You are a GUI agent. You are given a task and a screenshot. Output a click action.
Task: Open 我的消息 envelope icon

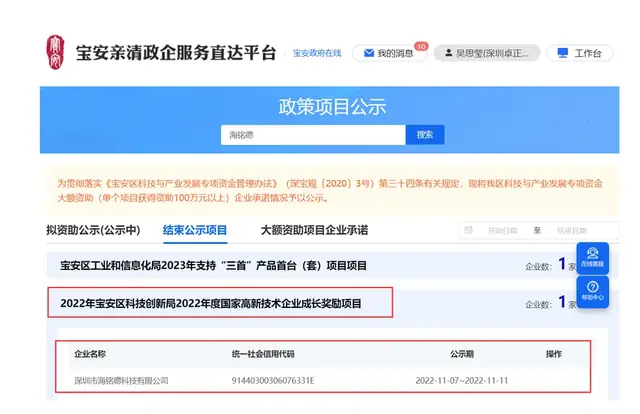pos(369,53)
